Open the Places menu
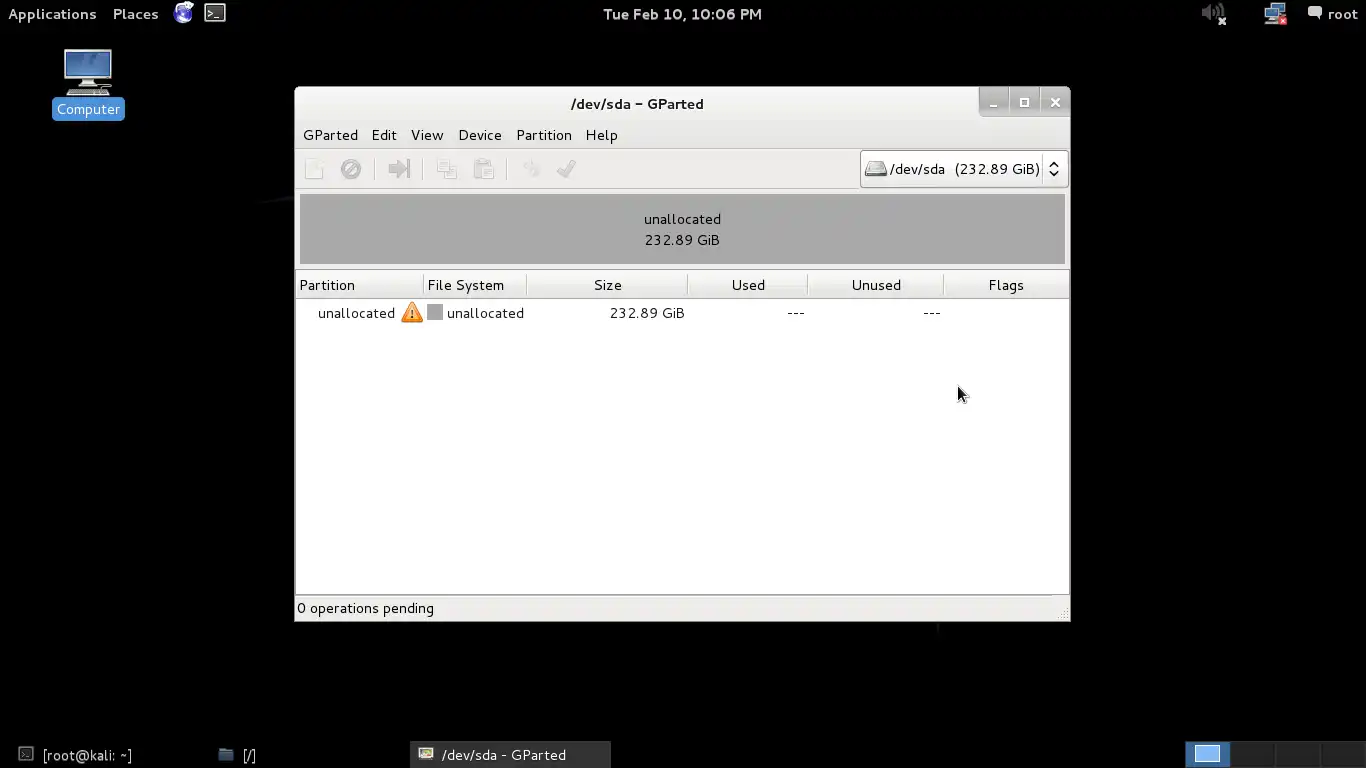 [135, 14]
